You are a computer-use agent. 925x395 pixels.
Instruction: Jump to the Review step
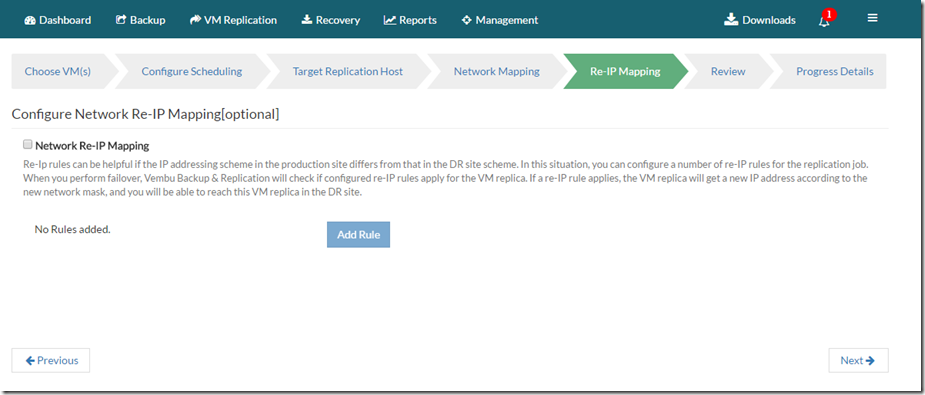click(x=728, y=71)
